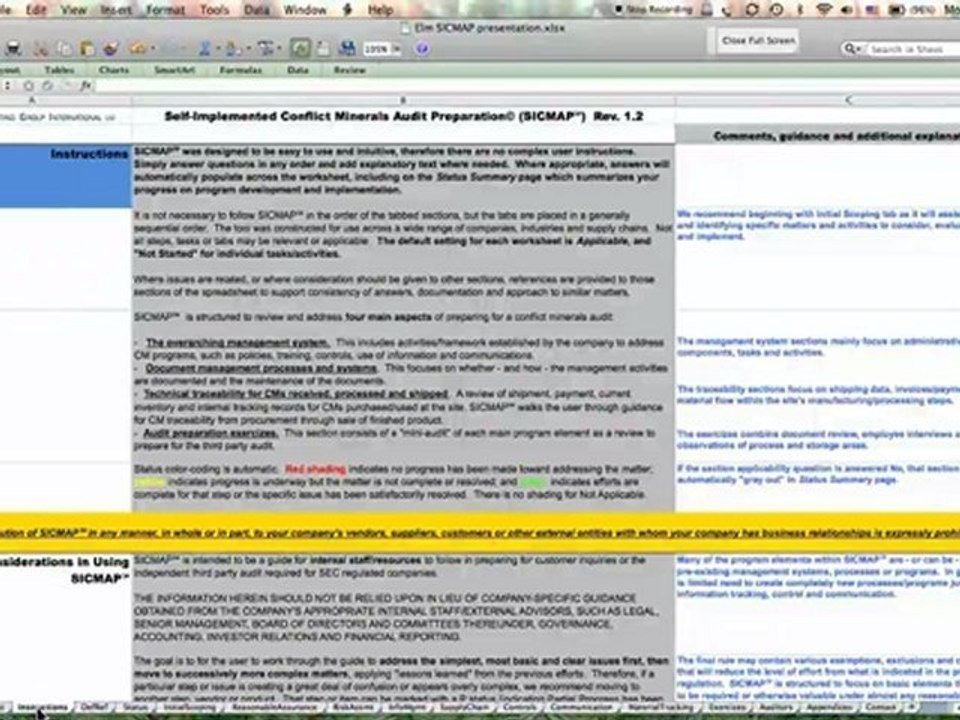Click the Close Full Screen button

(x=758, y=40)
